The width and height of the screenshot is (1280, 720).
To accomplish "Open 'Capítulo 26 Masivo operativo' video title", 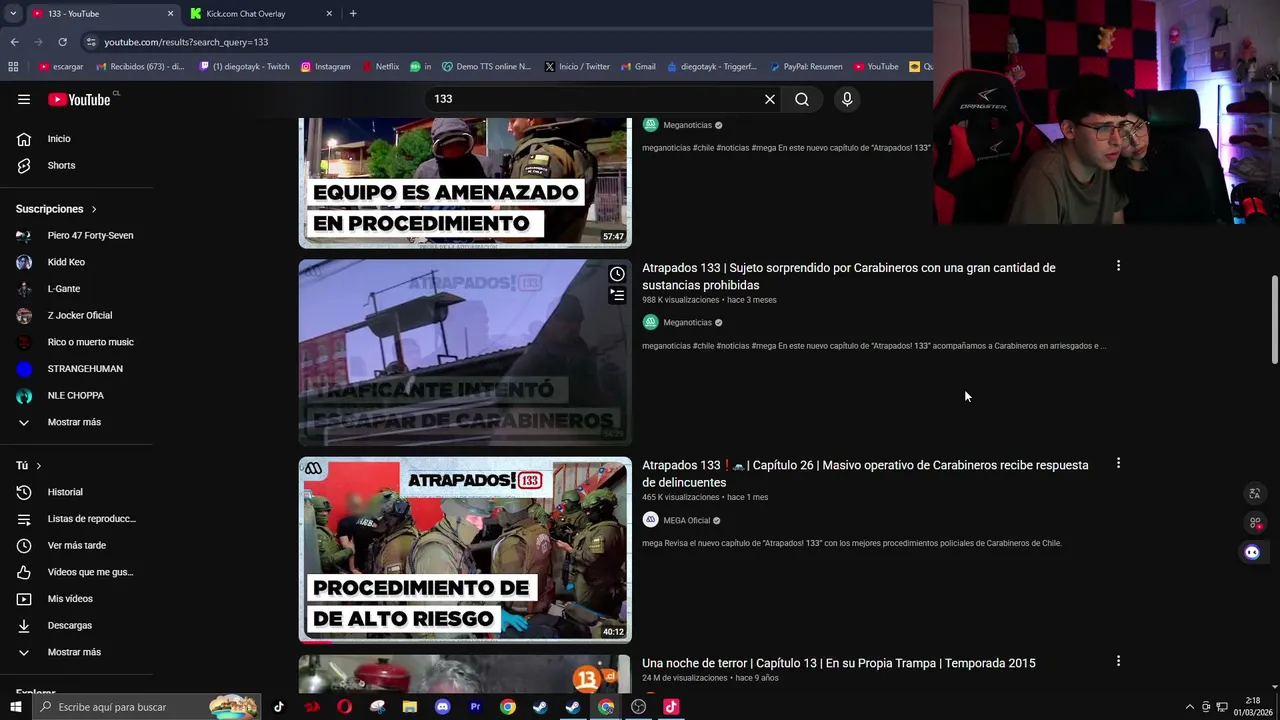I will [865, 474].
